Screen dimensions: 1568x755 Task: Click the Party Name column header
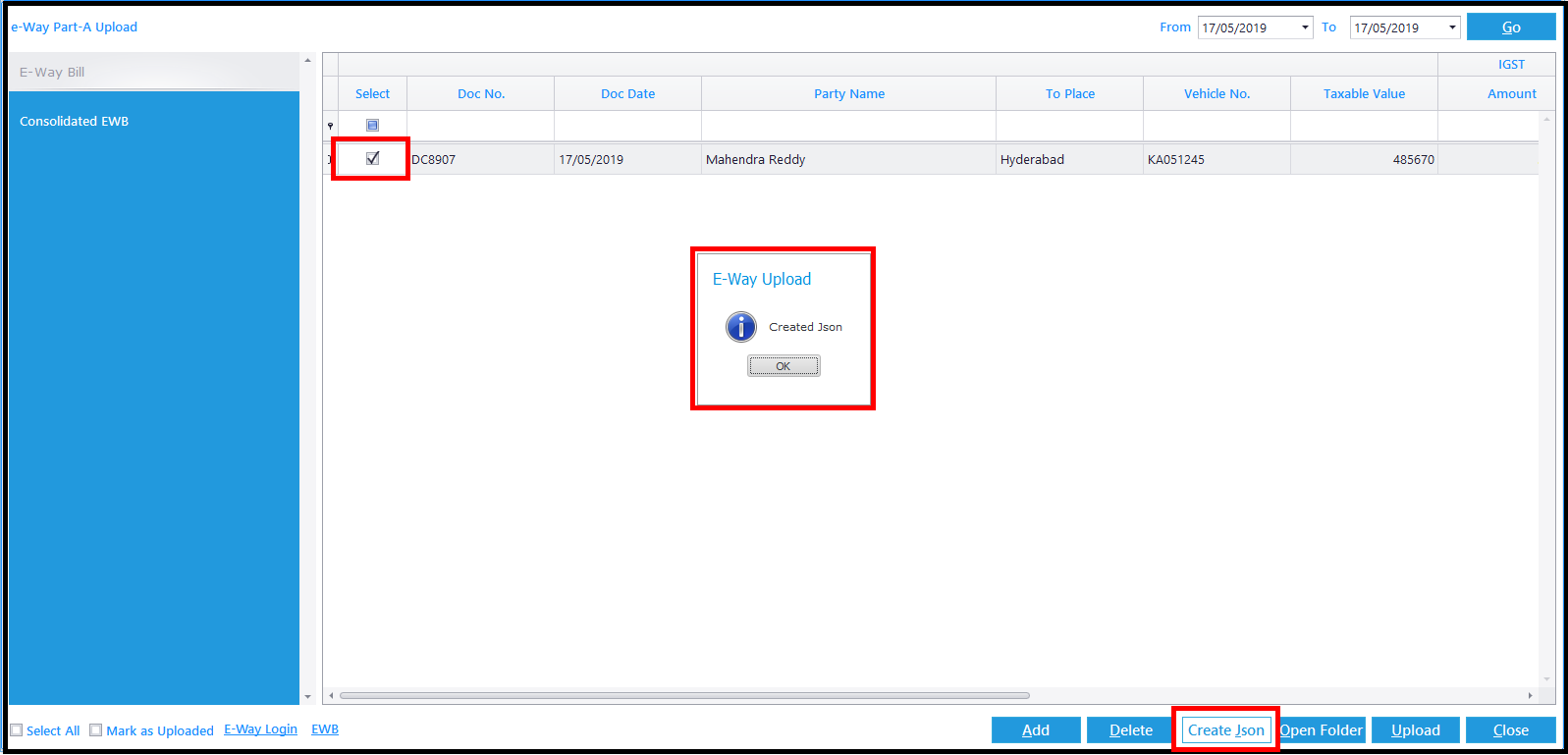point(849,93)
